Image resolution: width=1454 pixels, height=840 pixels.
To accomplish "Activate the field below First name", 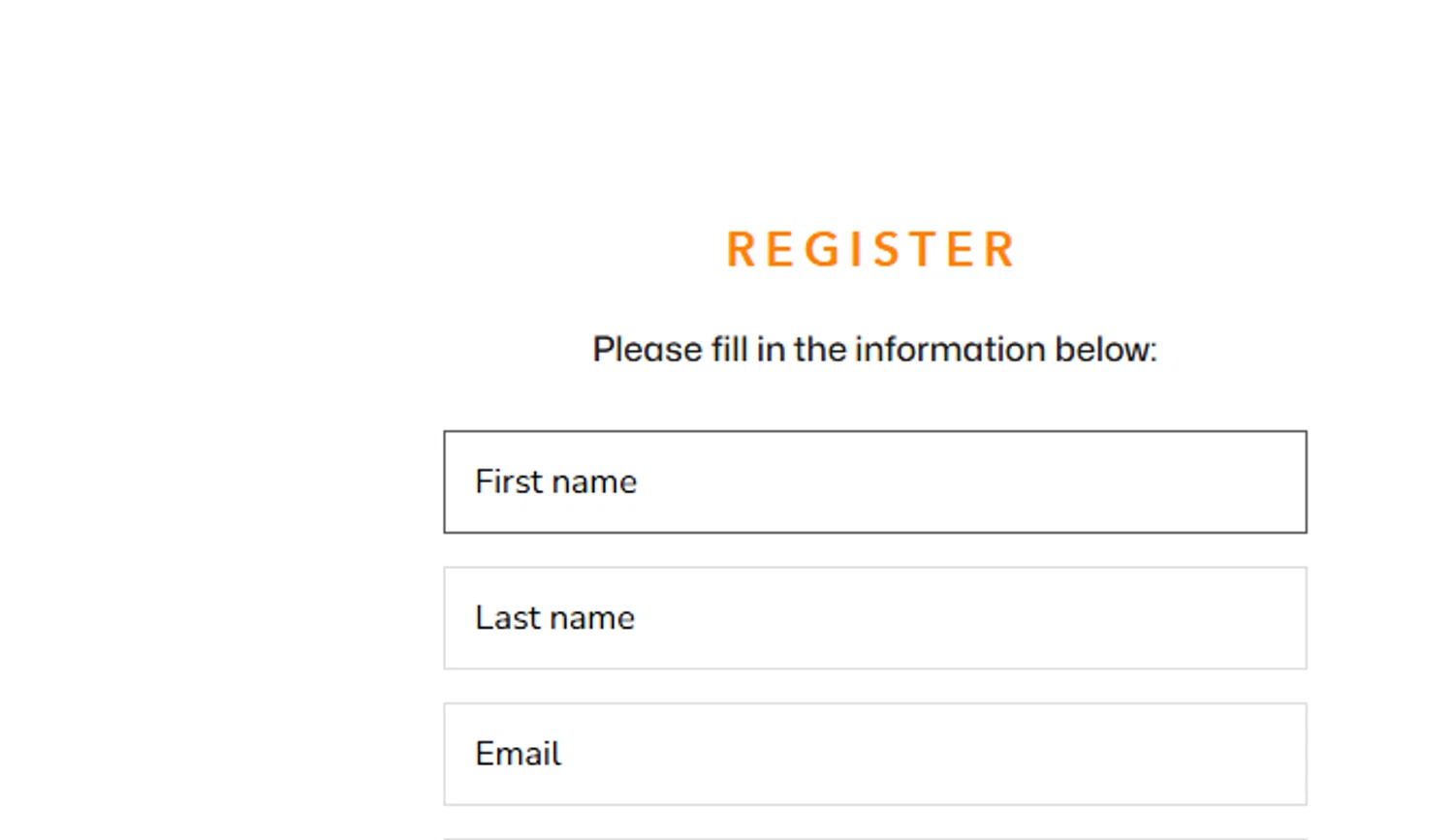I will tap(874, 618).
